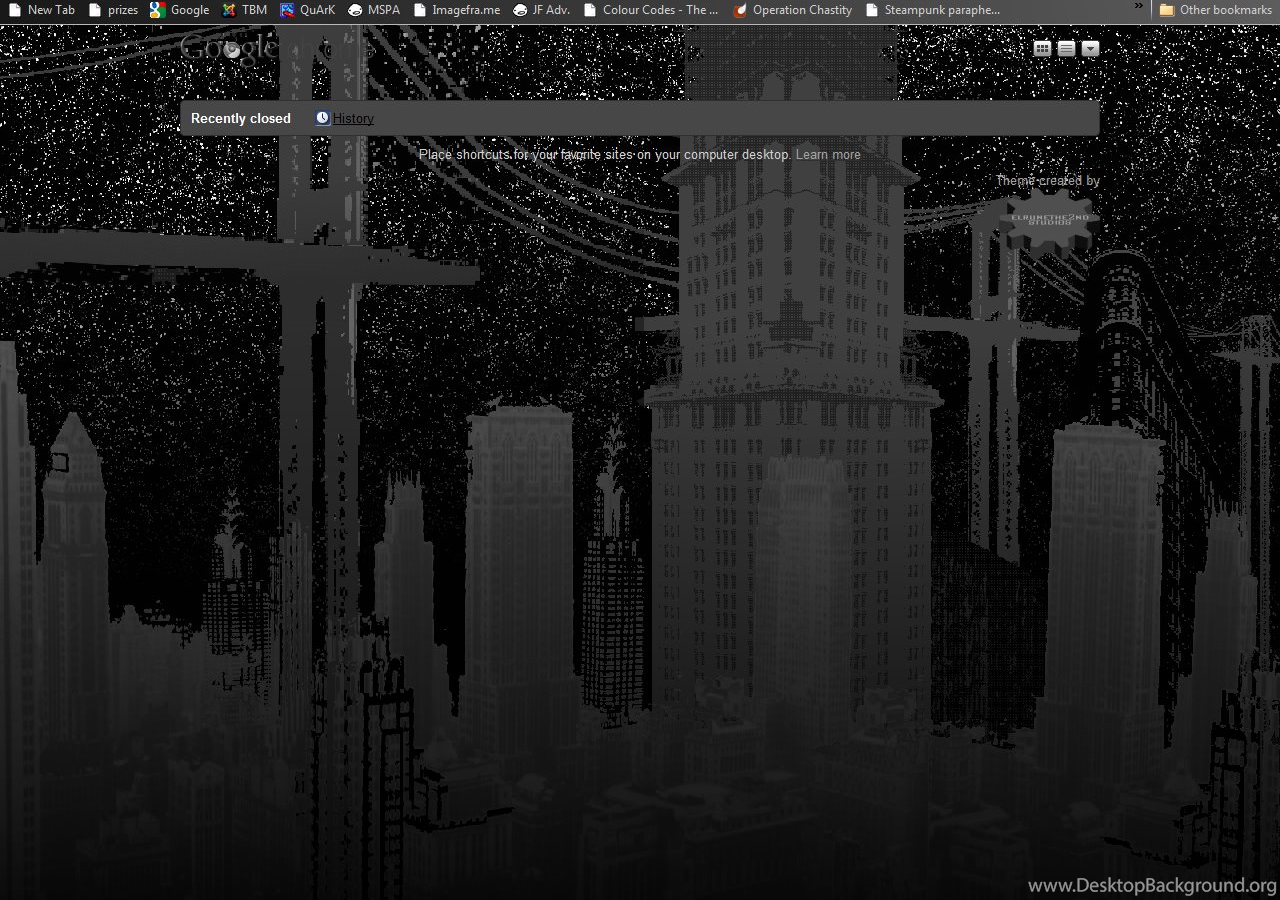Open the Other bookmarks folder
The height and width of the screenshot is (900, 1280).
click(1215, 10)
